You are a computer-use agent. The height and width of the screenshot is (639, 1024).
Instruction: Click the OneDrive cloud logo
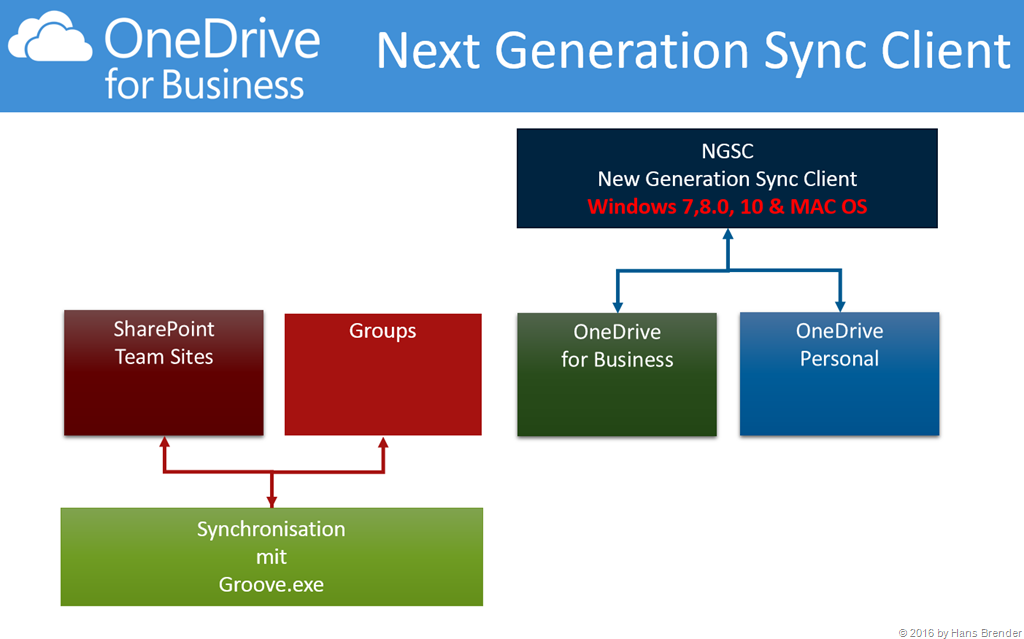52,43
